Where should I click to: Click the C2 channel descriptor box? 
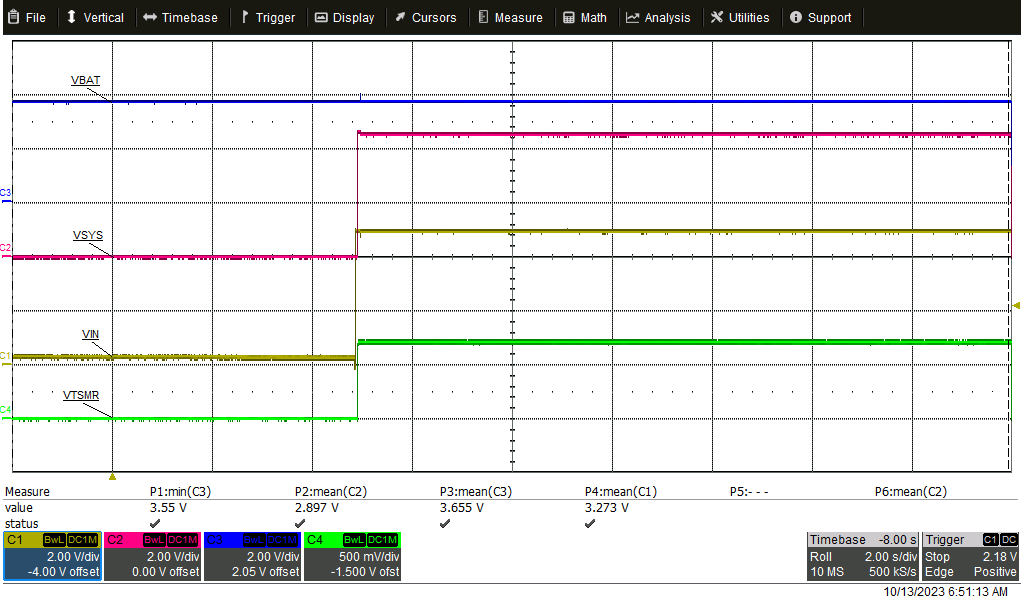[x=152, y=555]
